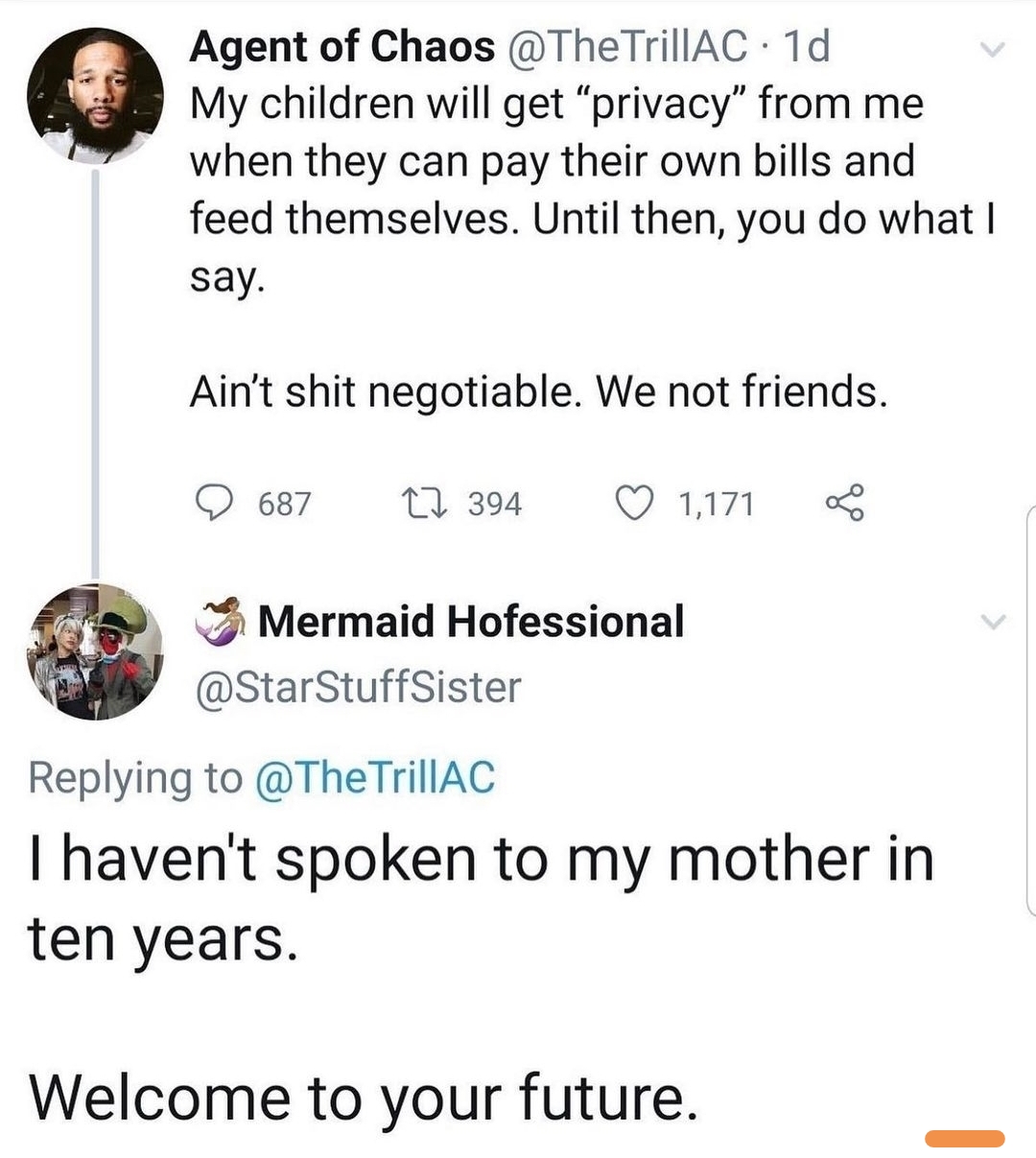Open the reply text "Welcome to your future."
Viewport: 1036px width, 1158px height.
pyautogui.click(x=363, y=1097)
